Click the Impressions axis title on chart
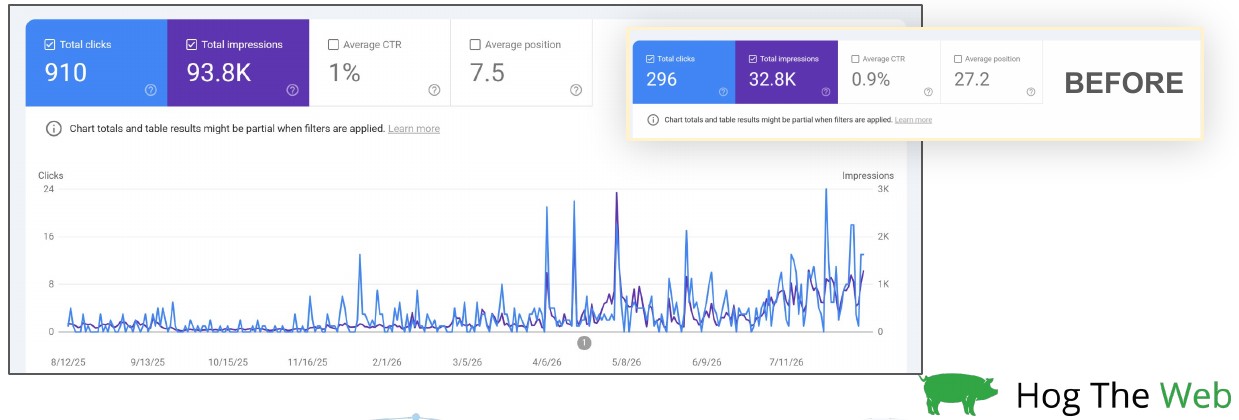The image size is (1239, 420). click(868, 176)
